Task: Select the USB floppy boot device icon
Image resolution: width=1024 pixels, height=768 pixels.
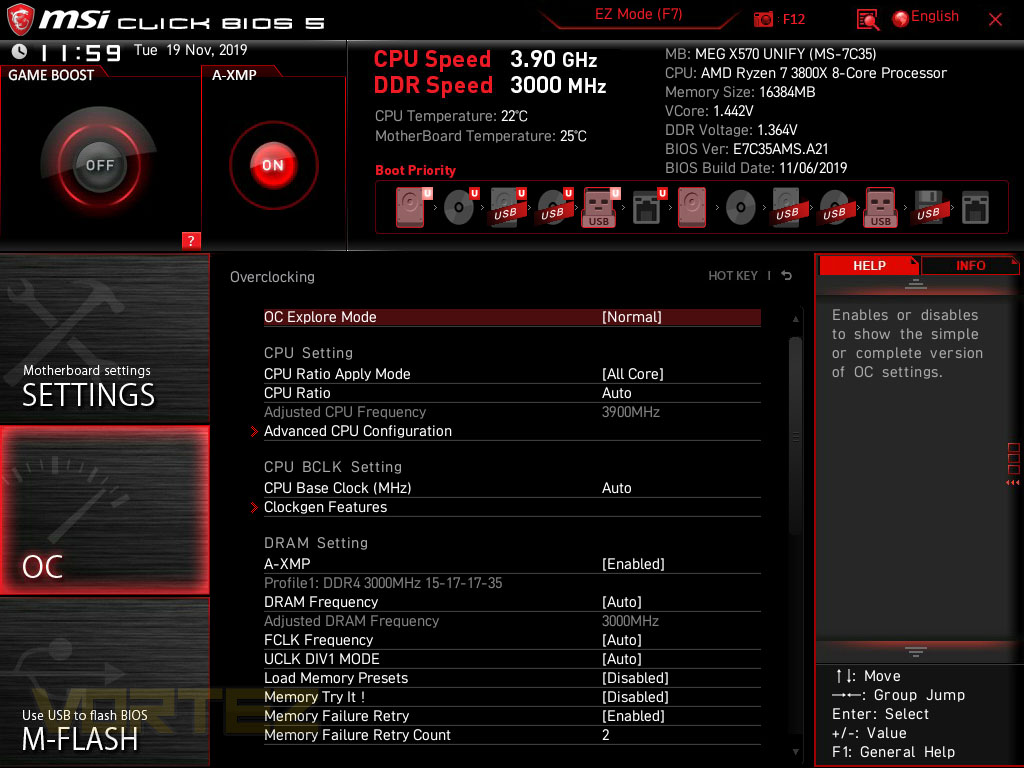Action: pos(928,207)
